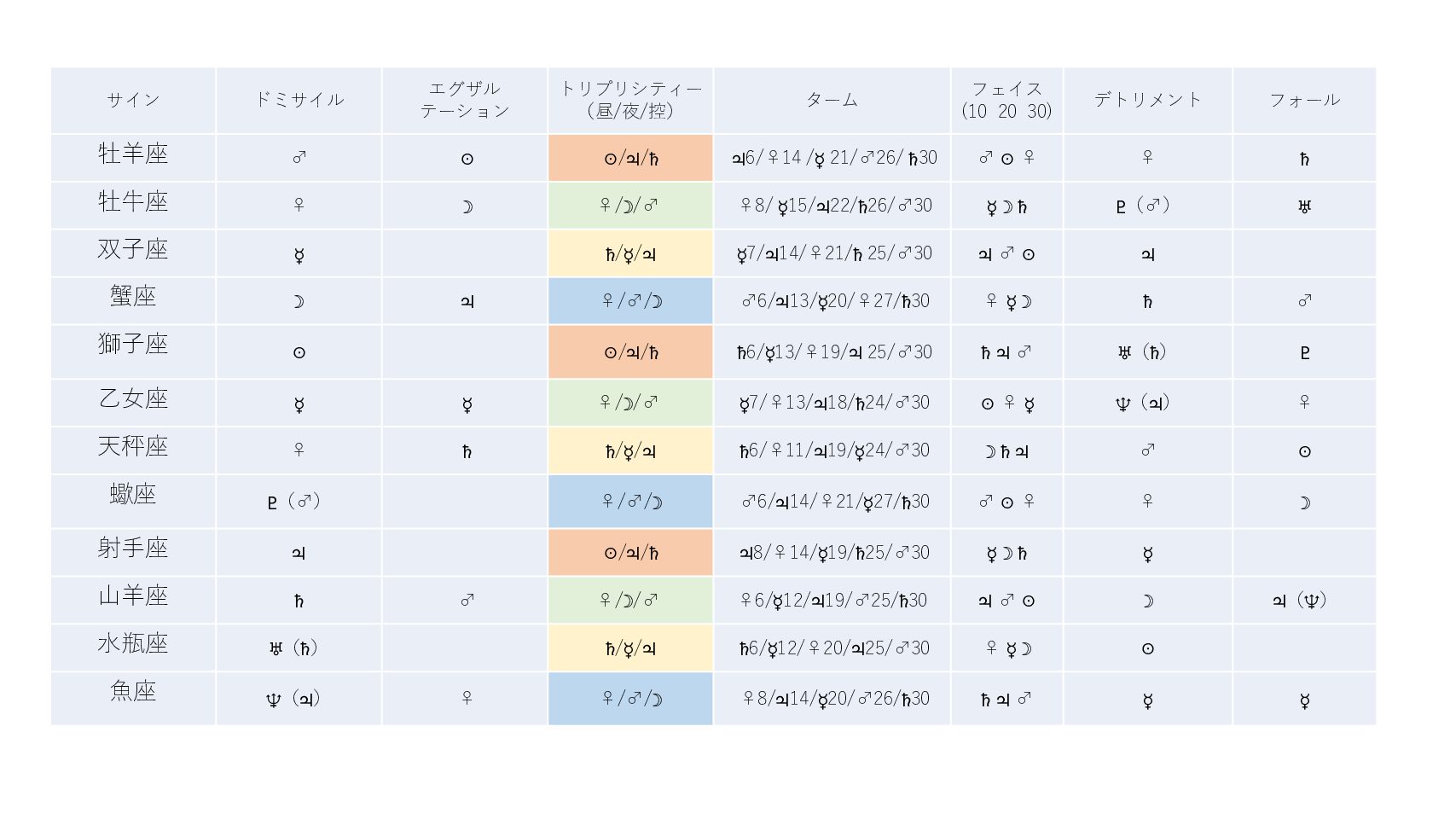
Task: Select the term cell in the 蟹座 row
Action: tap(832, 301)
